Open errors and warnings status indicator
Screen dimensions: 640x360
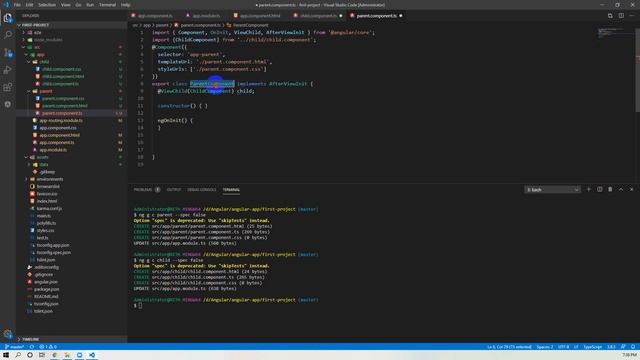[48, 347]
